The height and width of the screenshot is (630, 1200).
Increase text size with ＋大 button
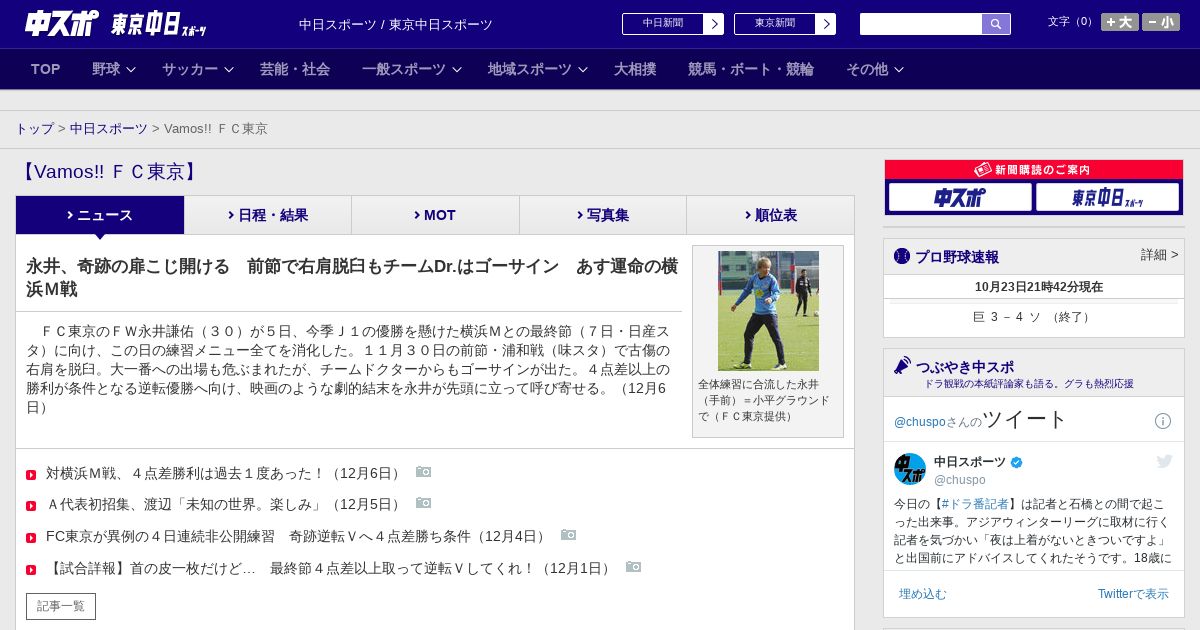[1120, 22]
